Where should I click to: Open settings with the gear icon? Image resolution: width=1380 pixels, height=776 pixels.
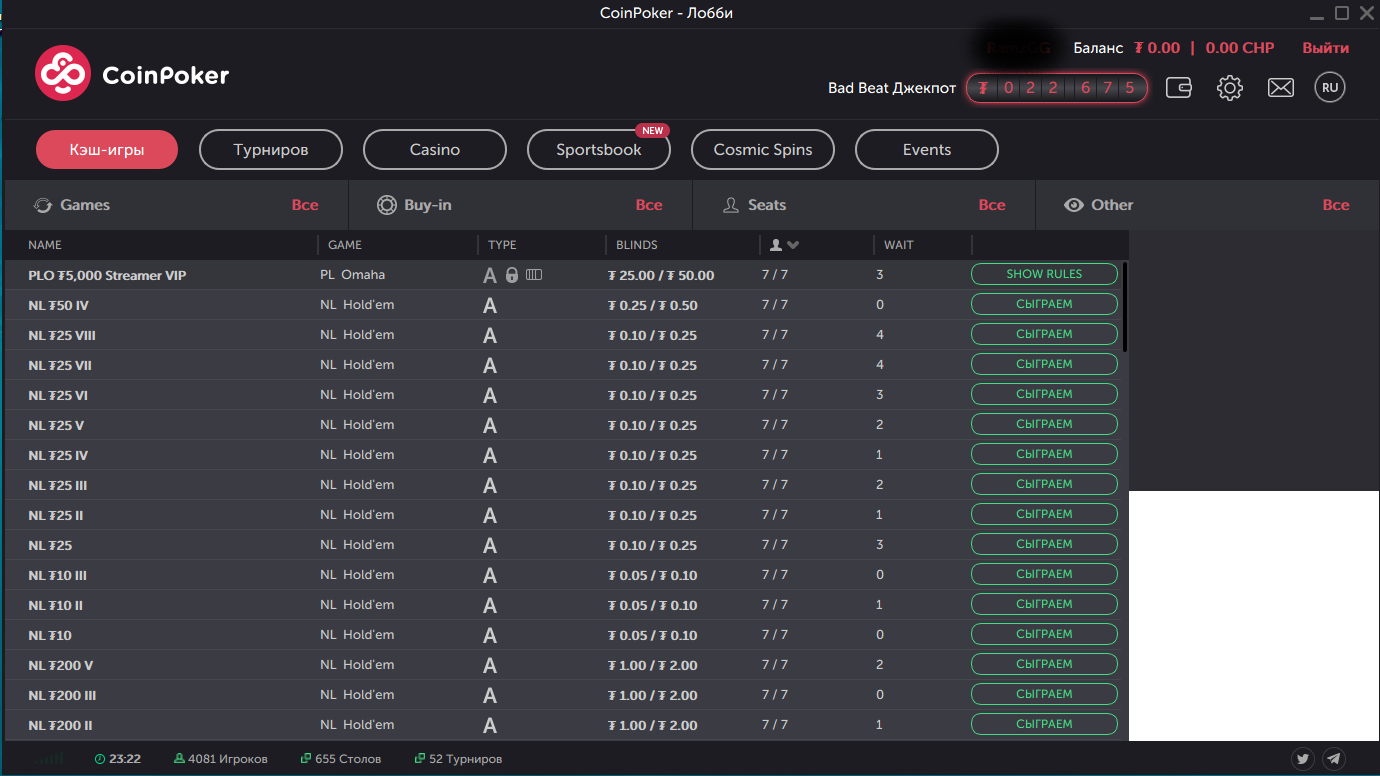coord(1230,88)
